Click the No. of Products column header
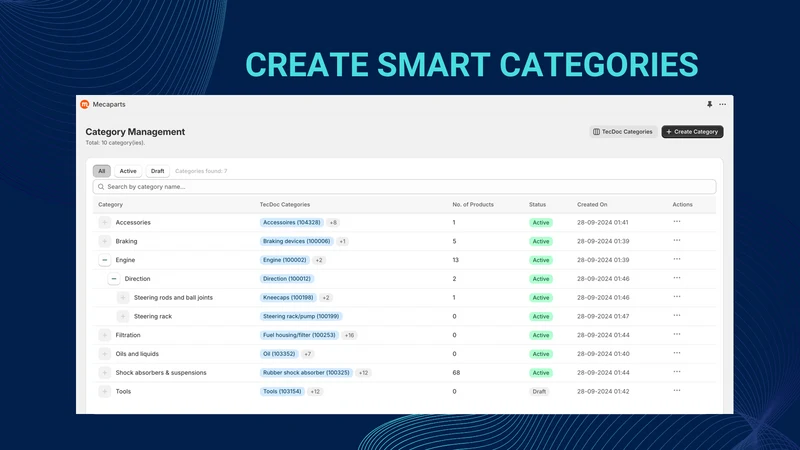Screen dimensions: 800x450 coord(473,204)
